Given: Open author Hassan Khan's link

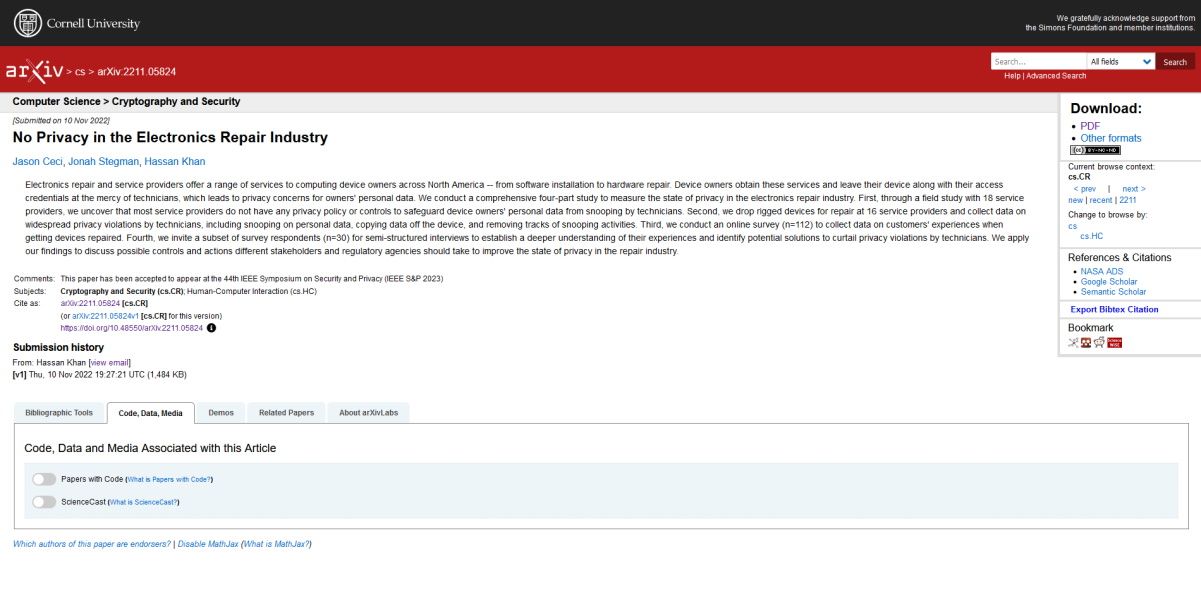Looking at the screenshot, I should tap(175, 162).
